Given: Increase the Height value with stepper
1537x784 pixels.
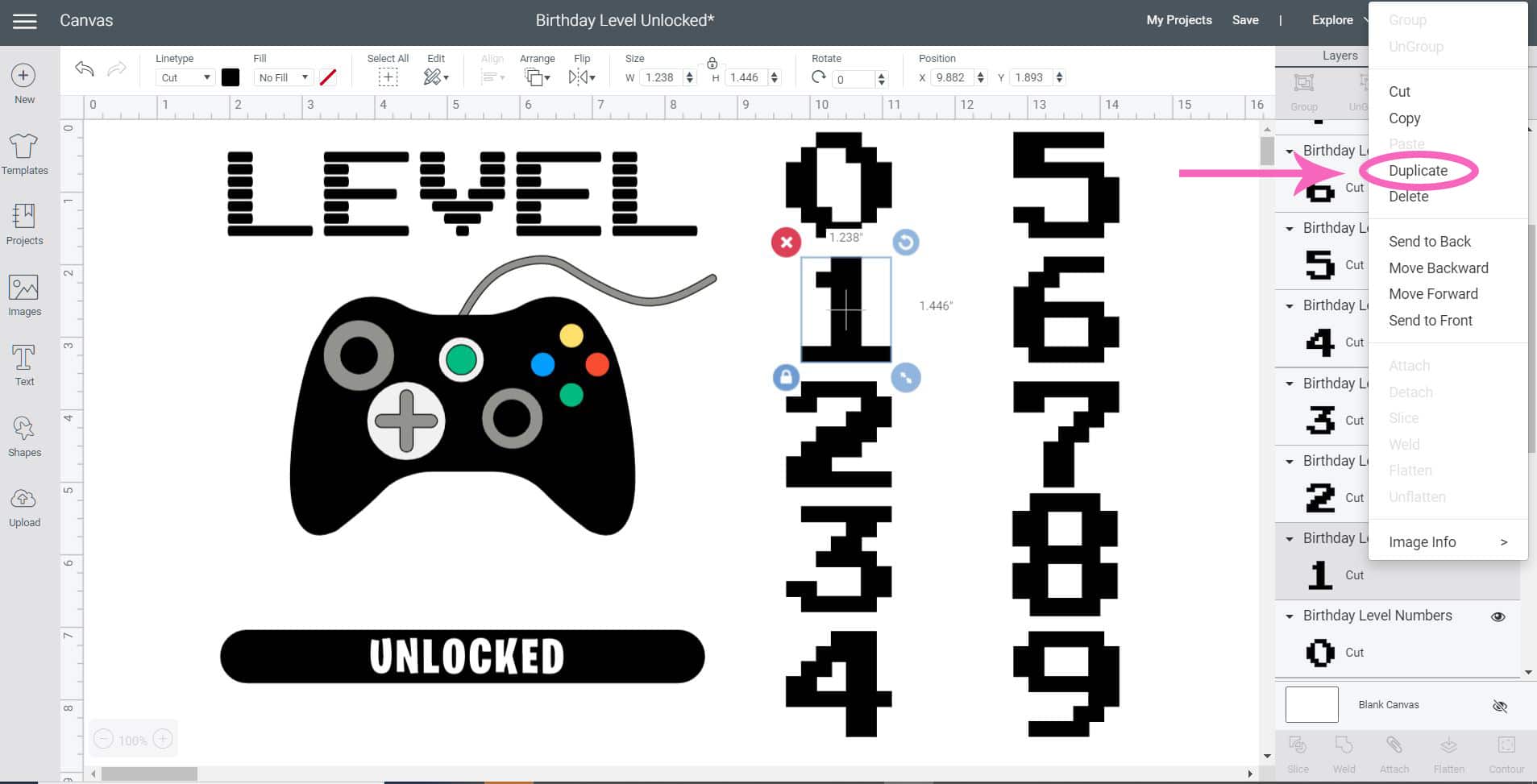Looking at the screenshot, I should coord(775,73).
